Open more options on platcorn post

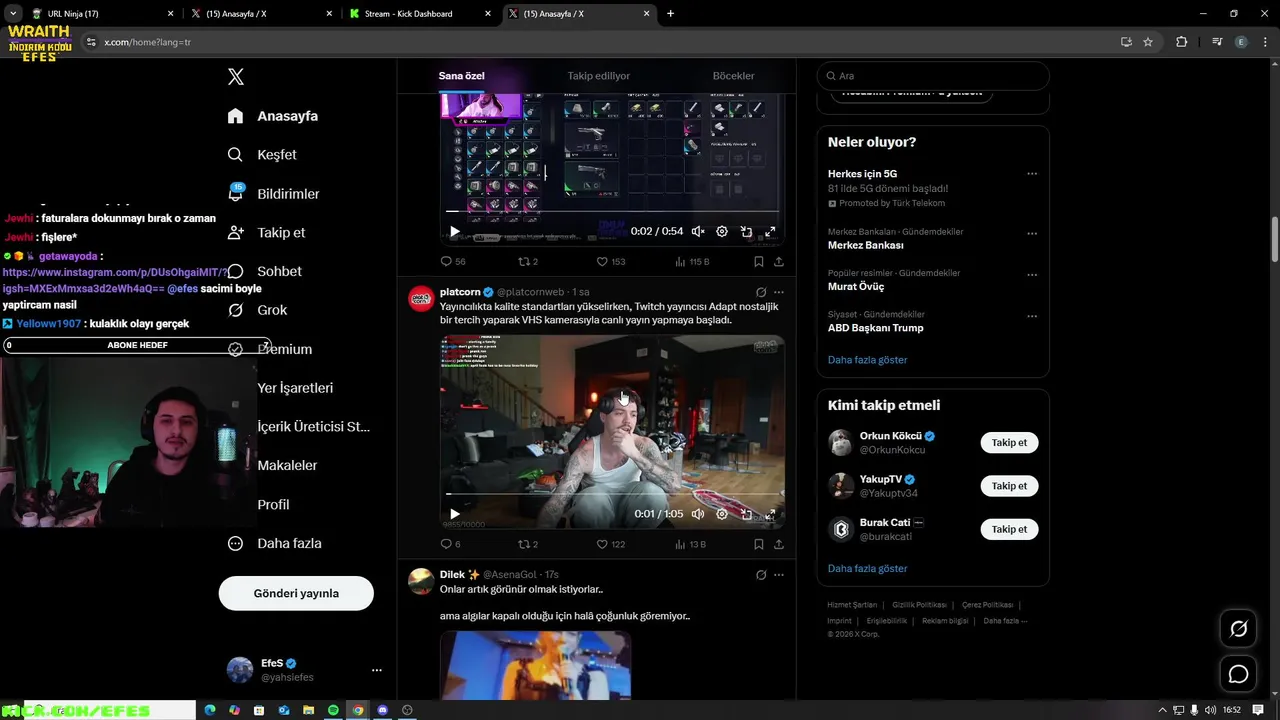tap(779, 293)
